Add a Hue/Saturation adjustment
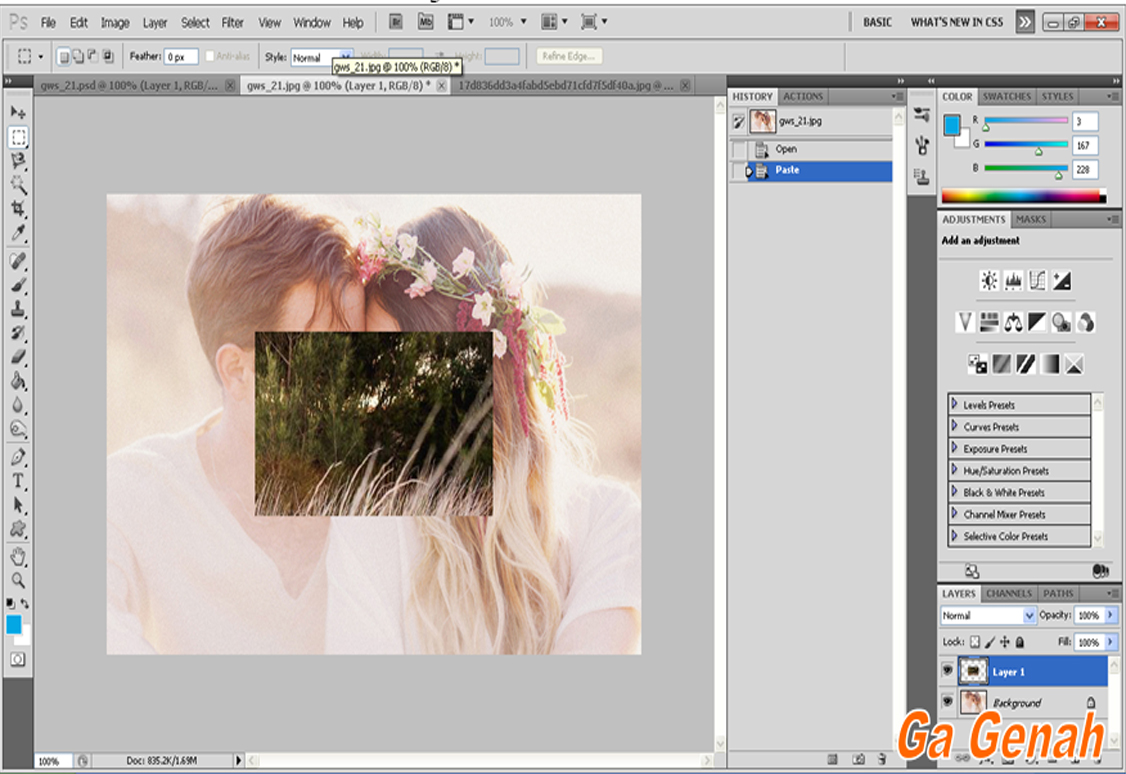This screenshot has width=1126, height=774. click(x=990, y=322)
